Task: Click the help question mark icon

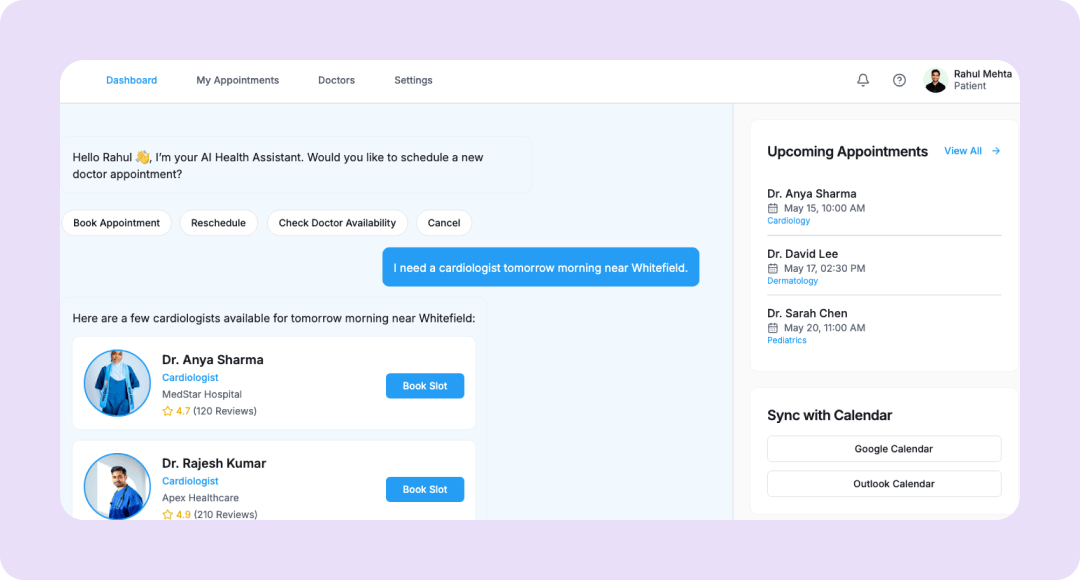Action: pyautogui.click(x=899, y=80)
